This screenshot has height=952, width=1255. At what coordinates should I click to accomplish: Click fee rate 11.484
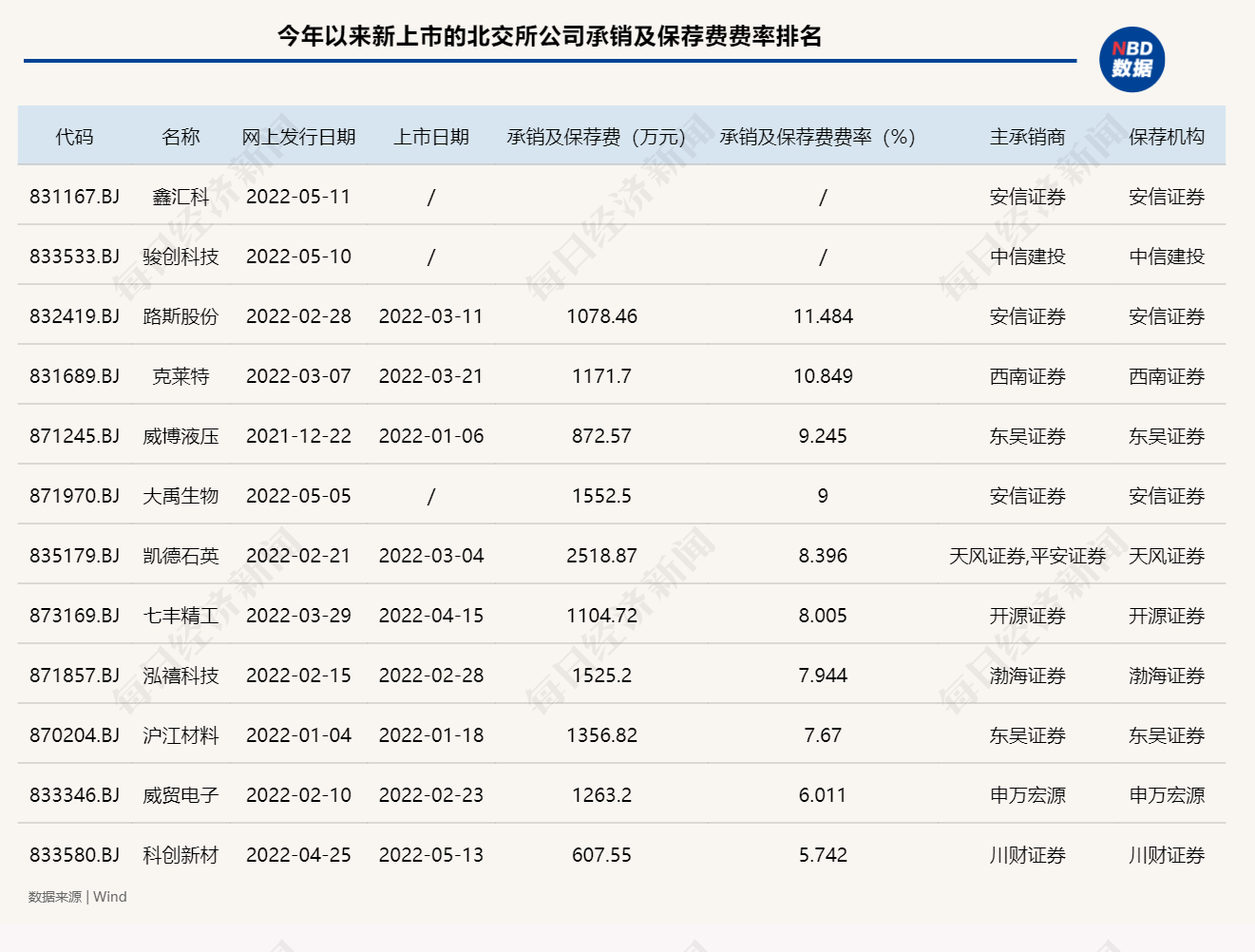823,316
